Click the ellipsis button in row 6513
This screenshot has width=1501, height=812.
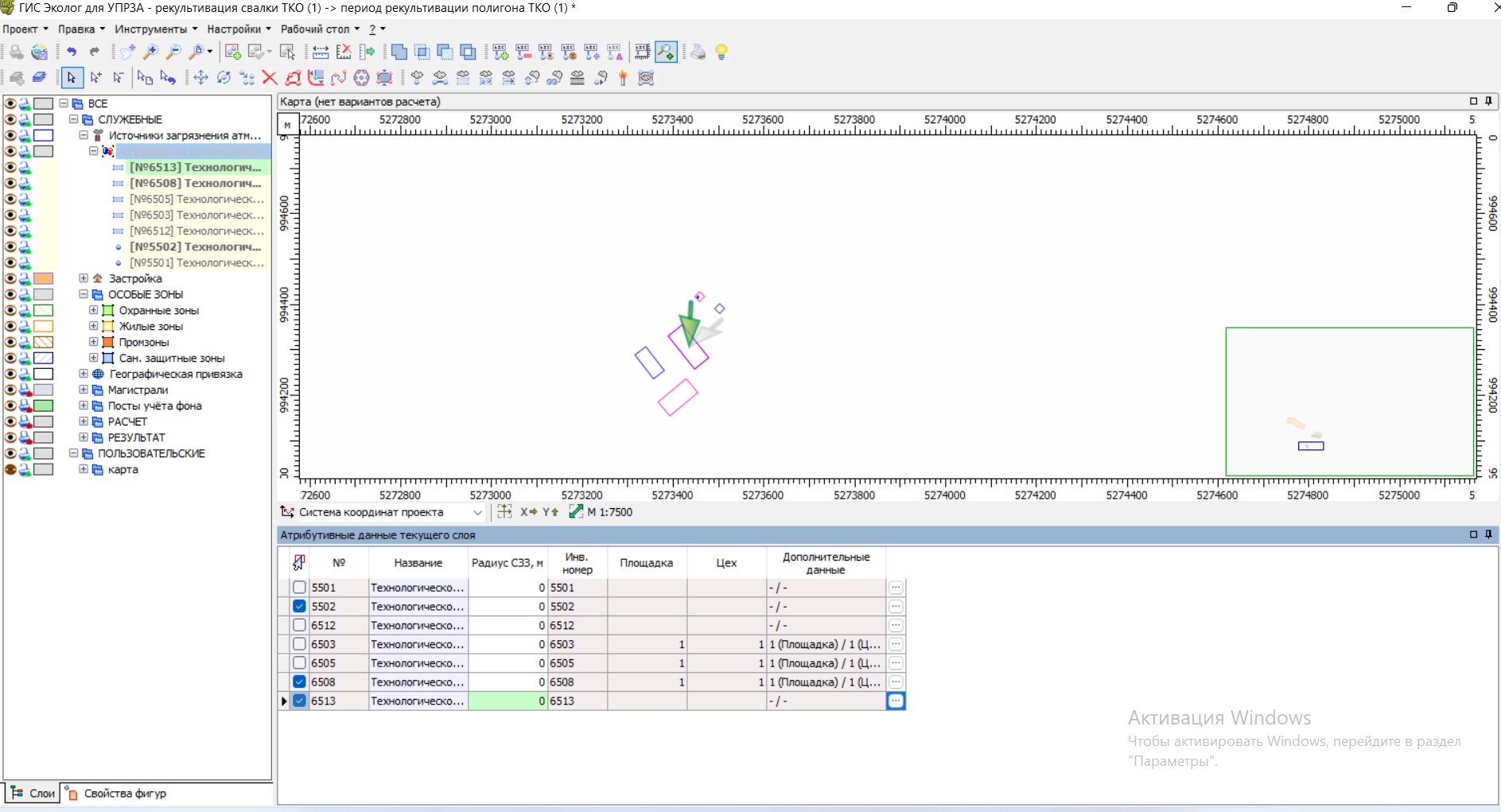[896, 701]
